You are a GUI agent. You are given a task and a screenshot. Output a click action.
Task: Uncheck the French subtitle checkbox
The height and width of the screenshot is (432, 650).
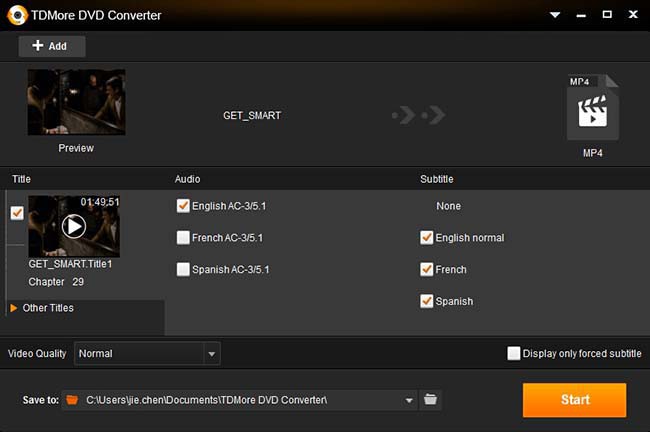click(427, 269)
